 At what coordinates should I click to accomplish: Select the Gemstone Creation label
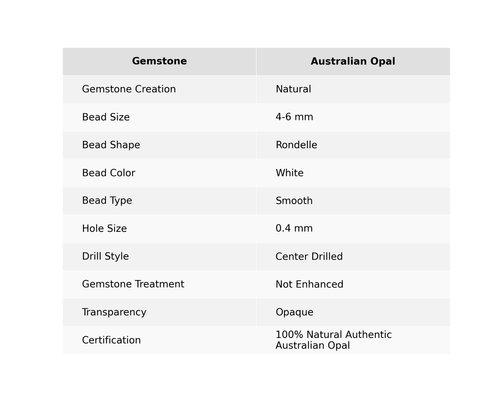tap(129, 89)
